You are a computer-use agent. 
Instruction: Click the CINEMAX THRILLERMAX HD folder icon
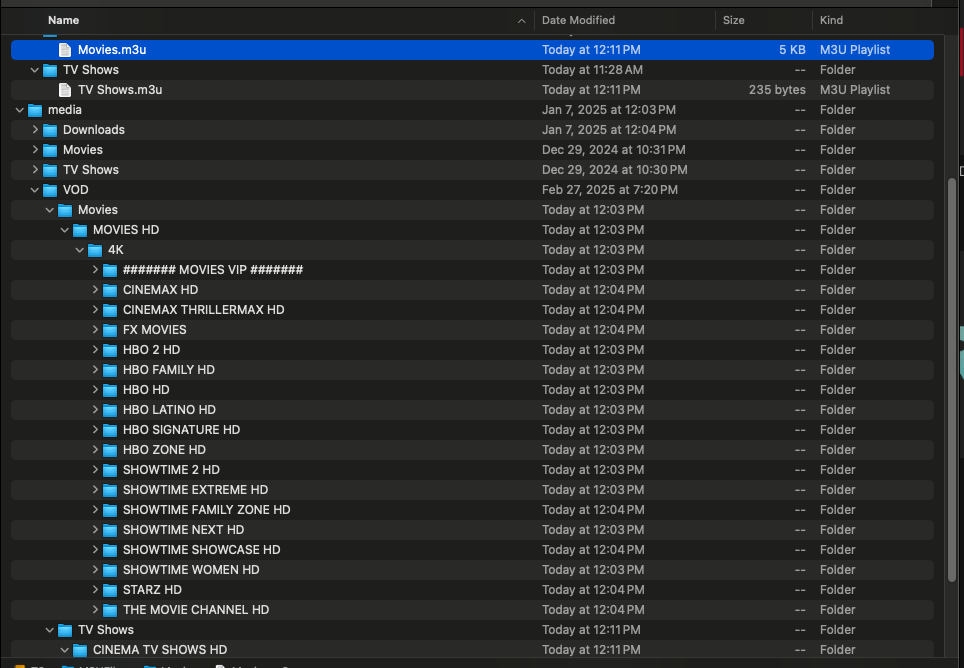pos(110,310)
